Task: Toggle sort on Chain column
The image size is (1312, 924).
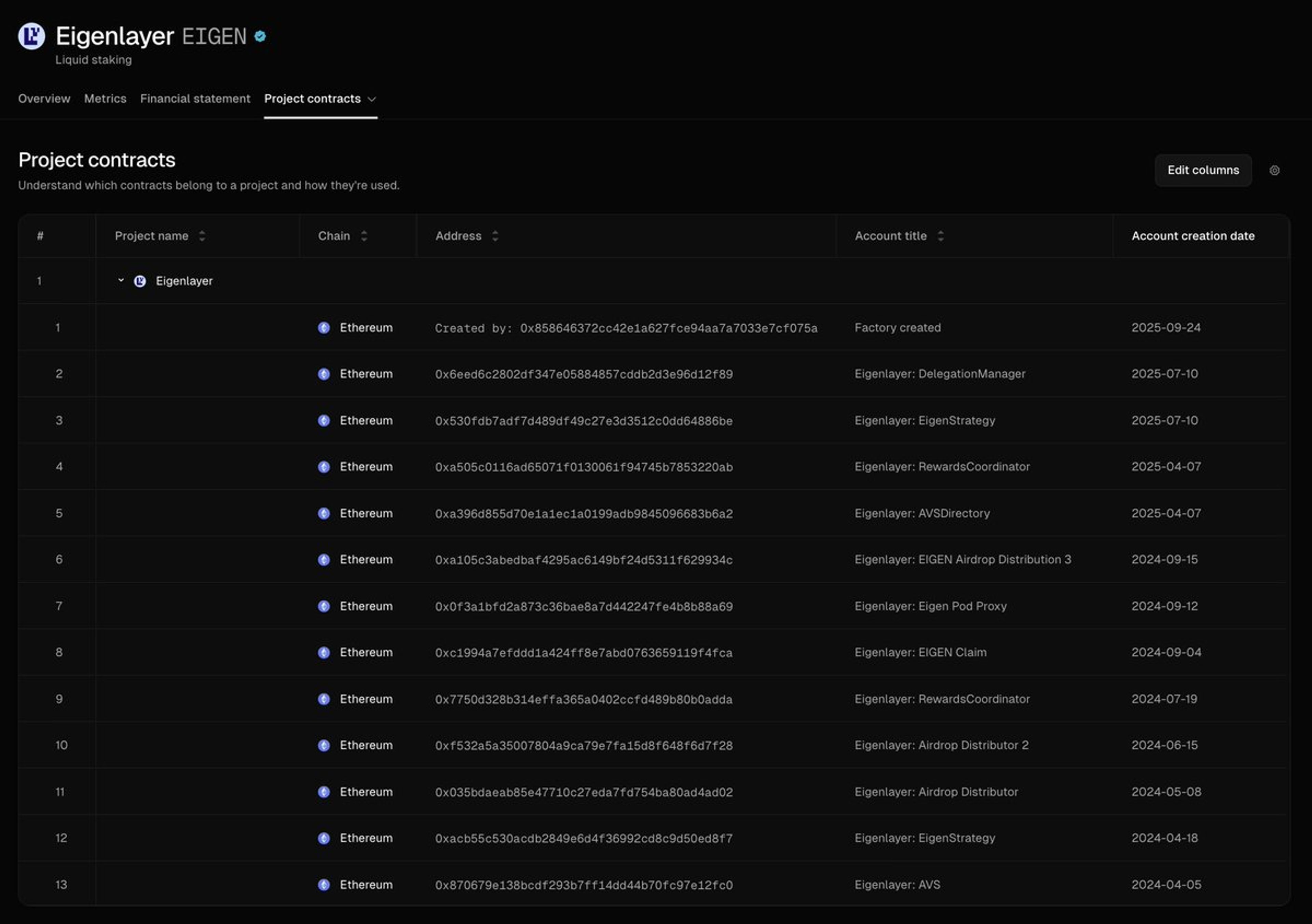Action: 364,236
